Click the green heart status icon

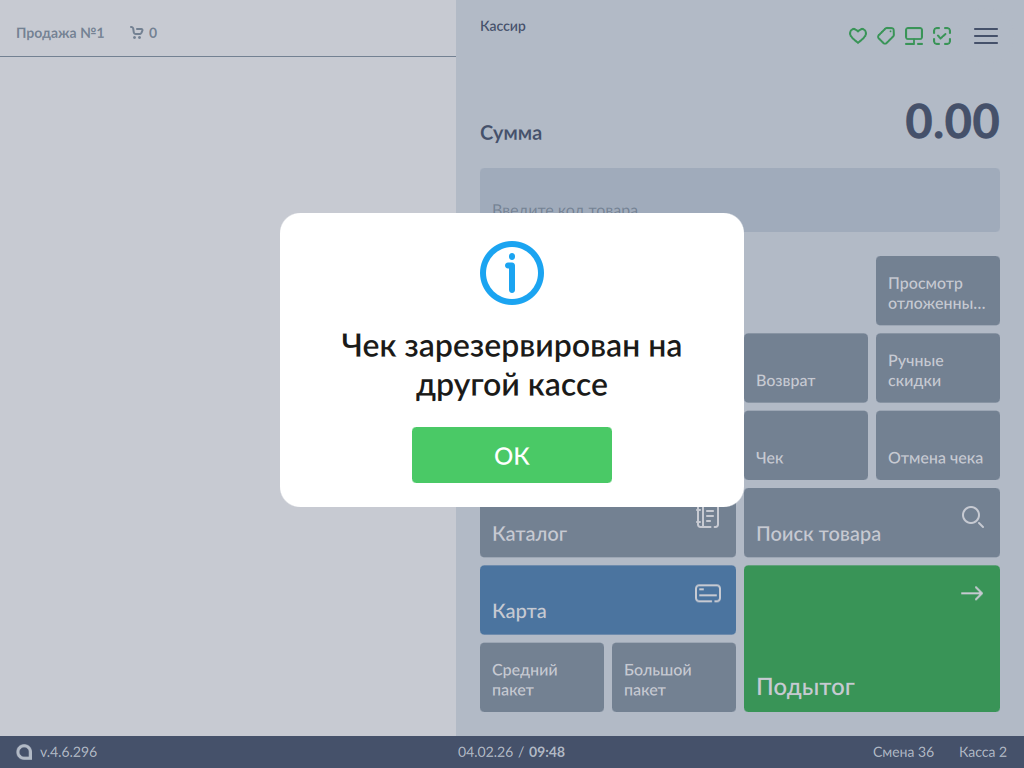pos(857,36)
